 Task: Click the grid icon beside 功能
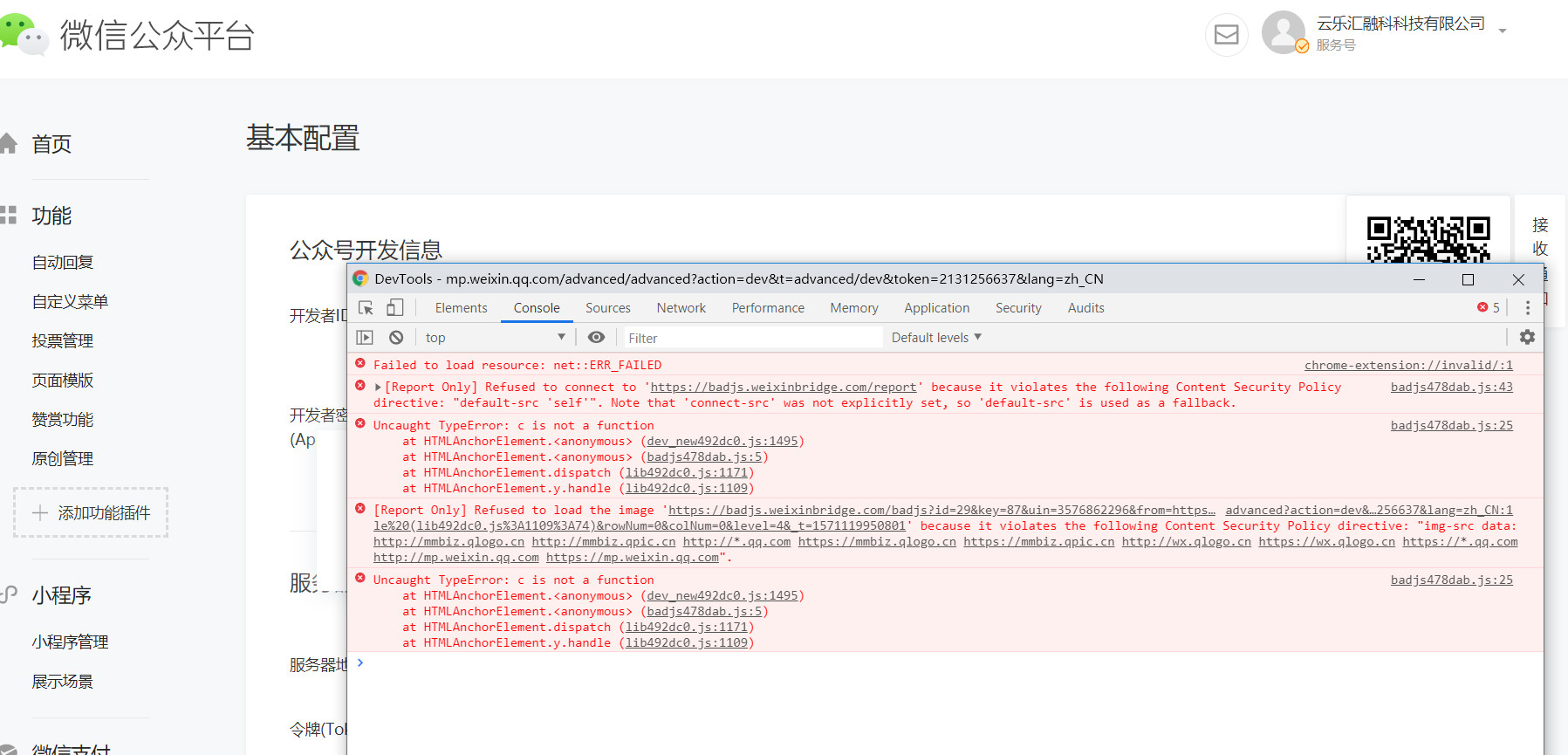click(x=9, y=215)
